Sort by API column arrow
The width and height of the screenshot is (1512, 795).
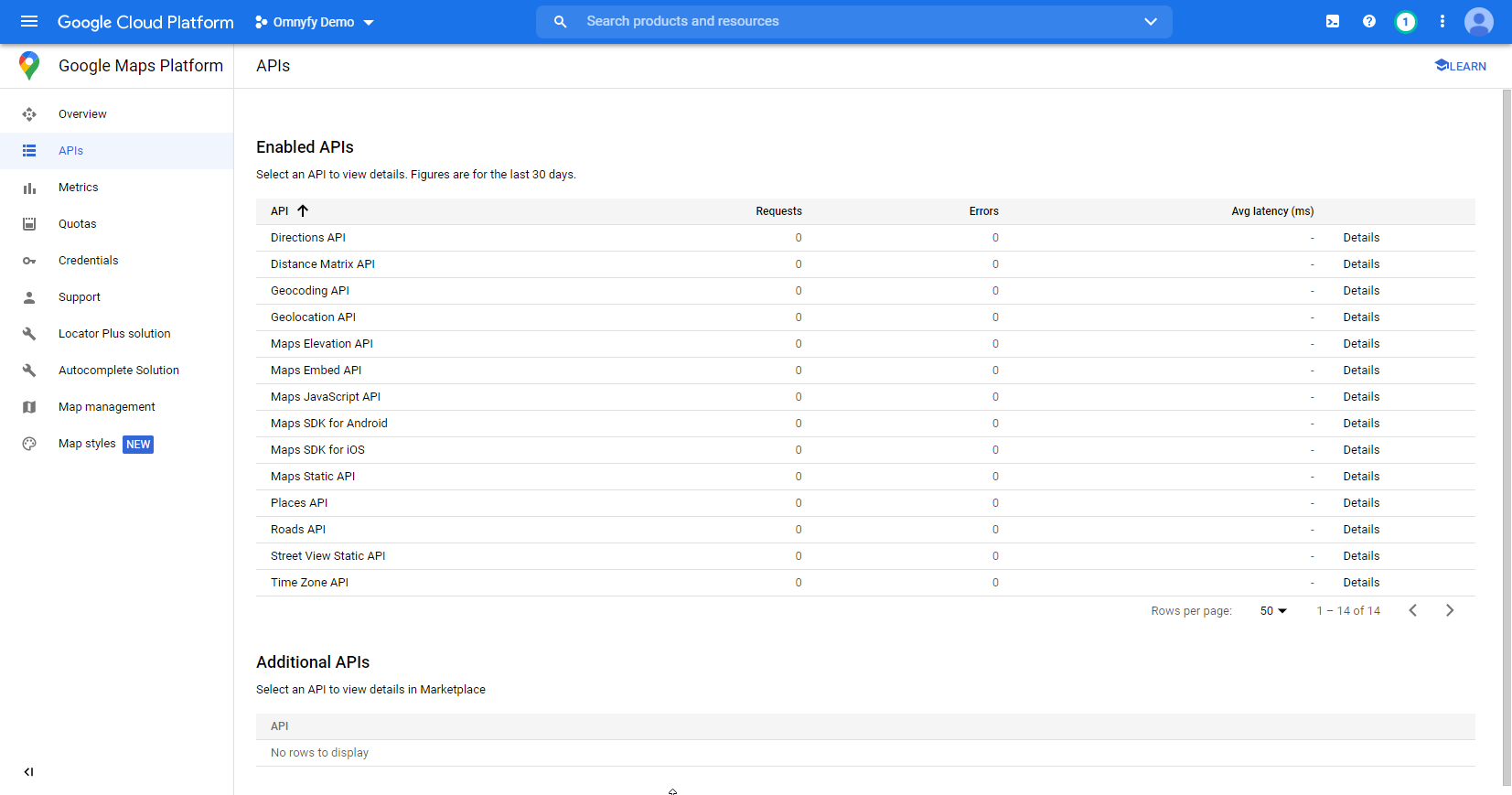pos(303,210)
